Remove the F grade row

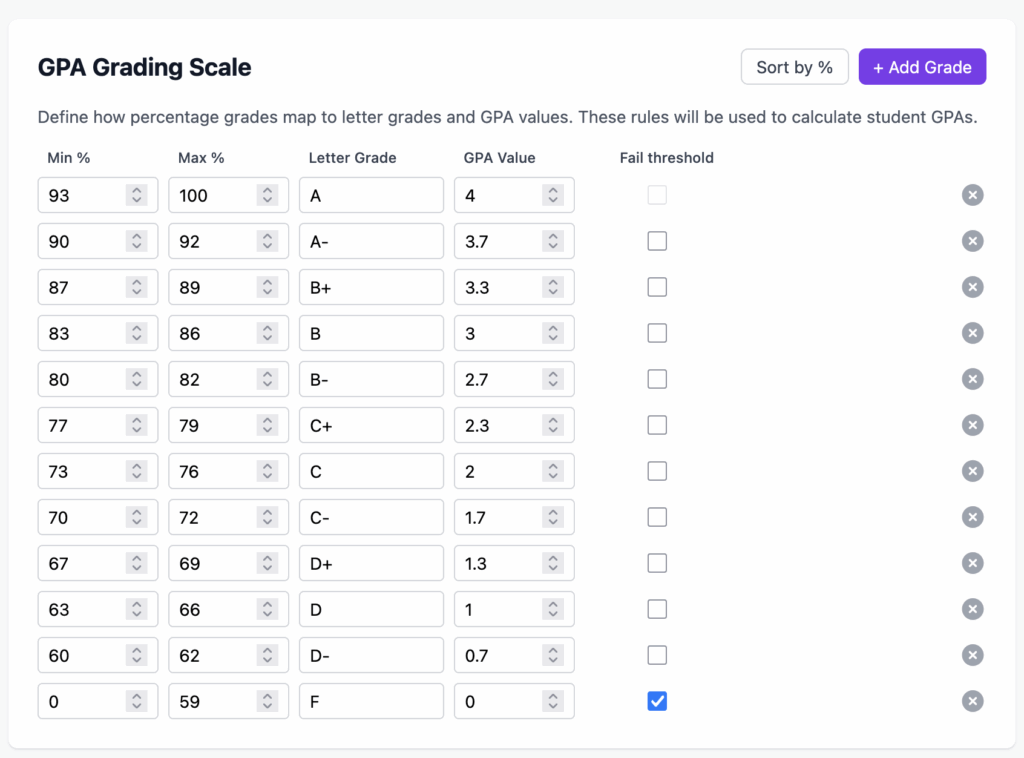coord(972,701)
